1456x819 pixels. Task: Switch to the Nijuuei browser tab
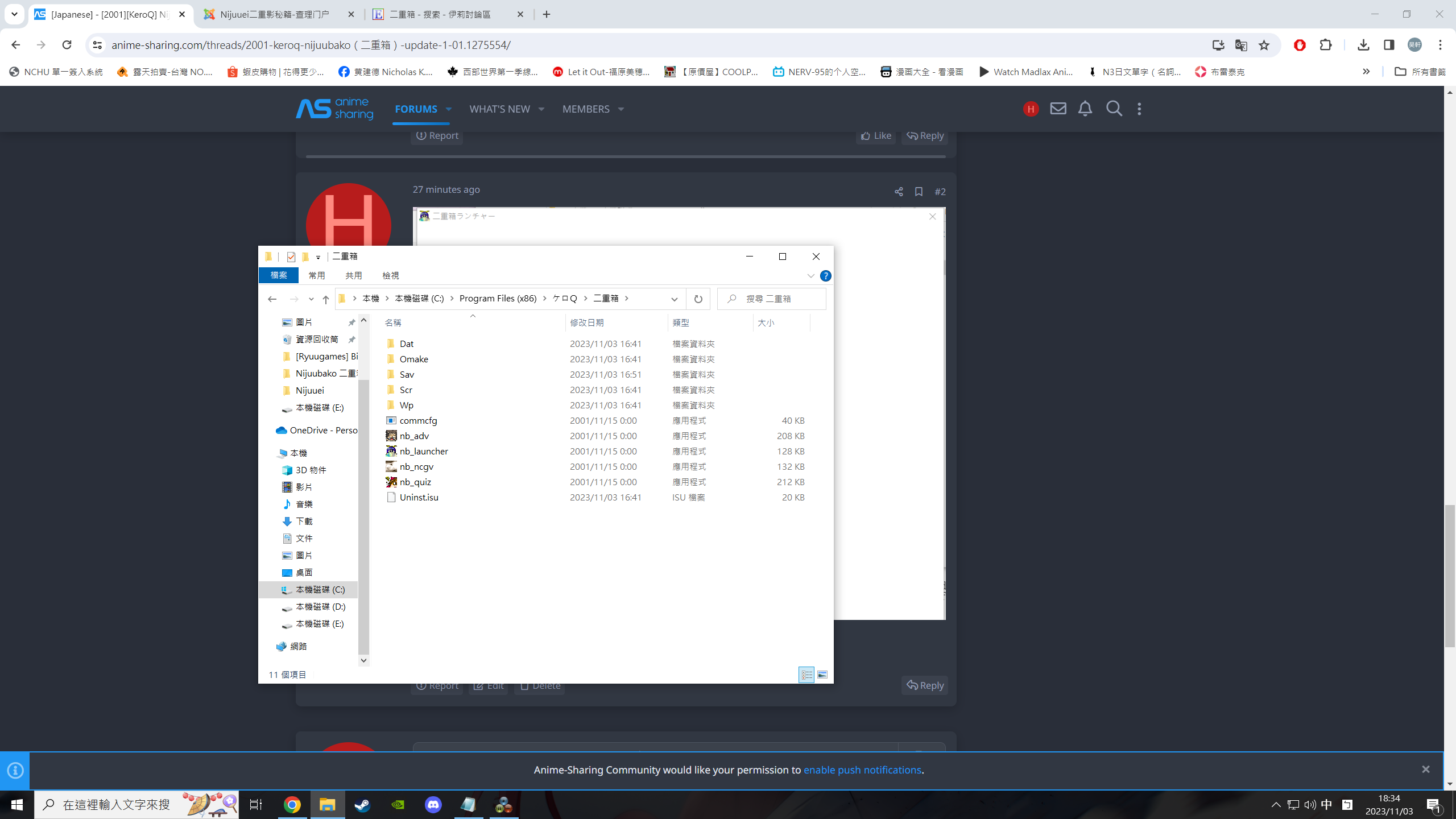274,14
